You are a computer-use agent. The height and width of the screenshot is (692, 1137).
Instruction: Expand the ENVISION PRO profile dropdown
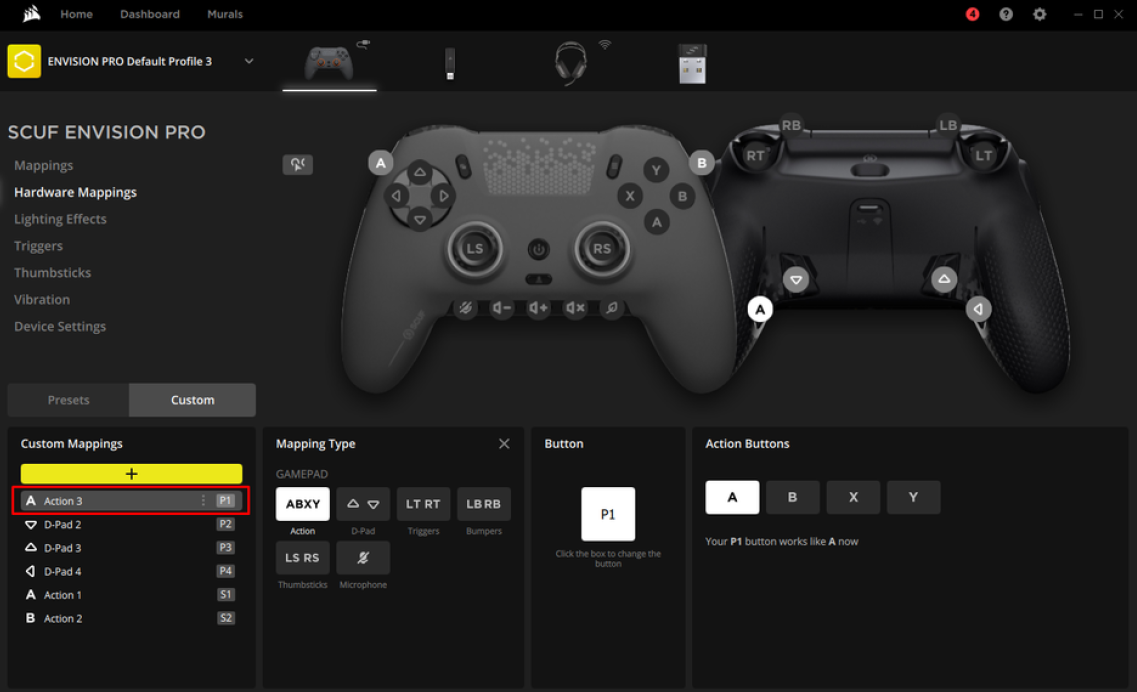(x=249, y=61)
